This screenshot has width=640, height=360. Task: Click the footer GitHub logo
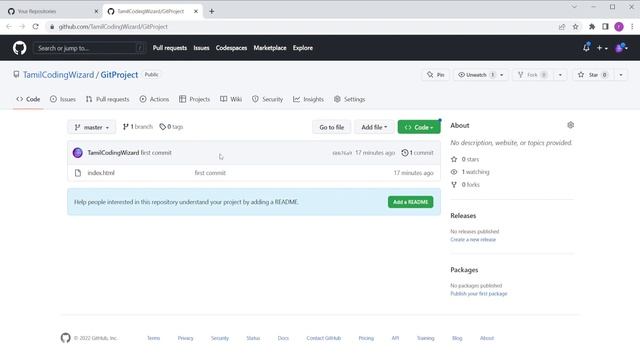click(x=66, y=338)
